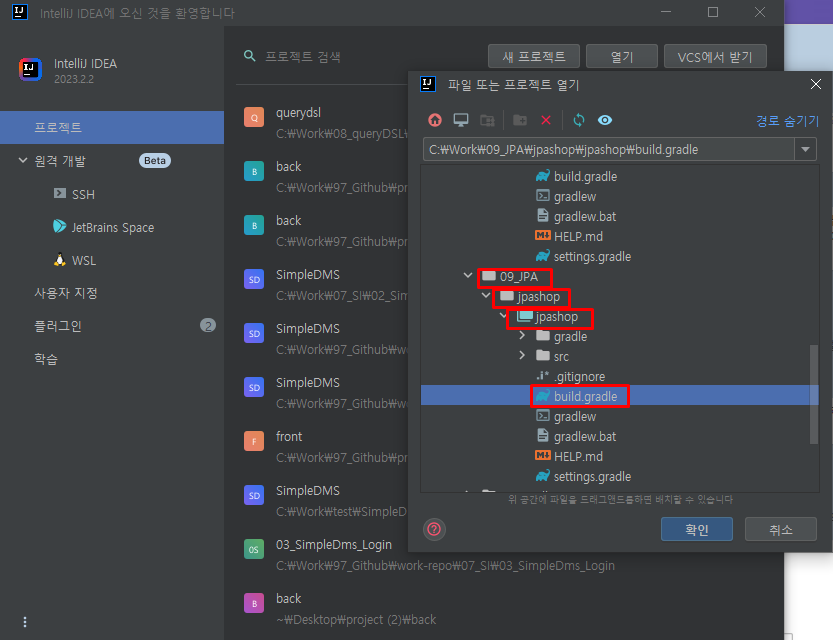Select gradlew.bat below the selected build.gradle
Screen dimensions: 833x640
(x=576, y=437)
